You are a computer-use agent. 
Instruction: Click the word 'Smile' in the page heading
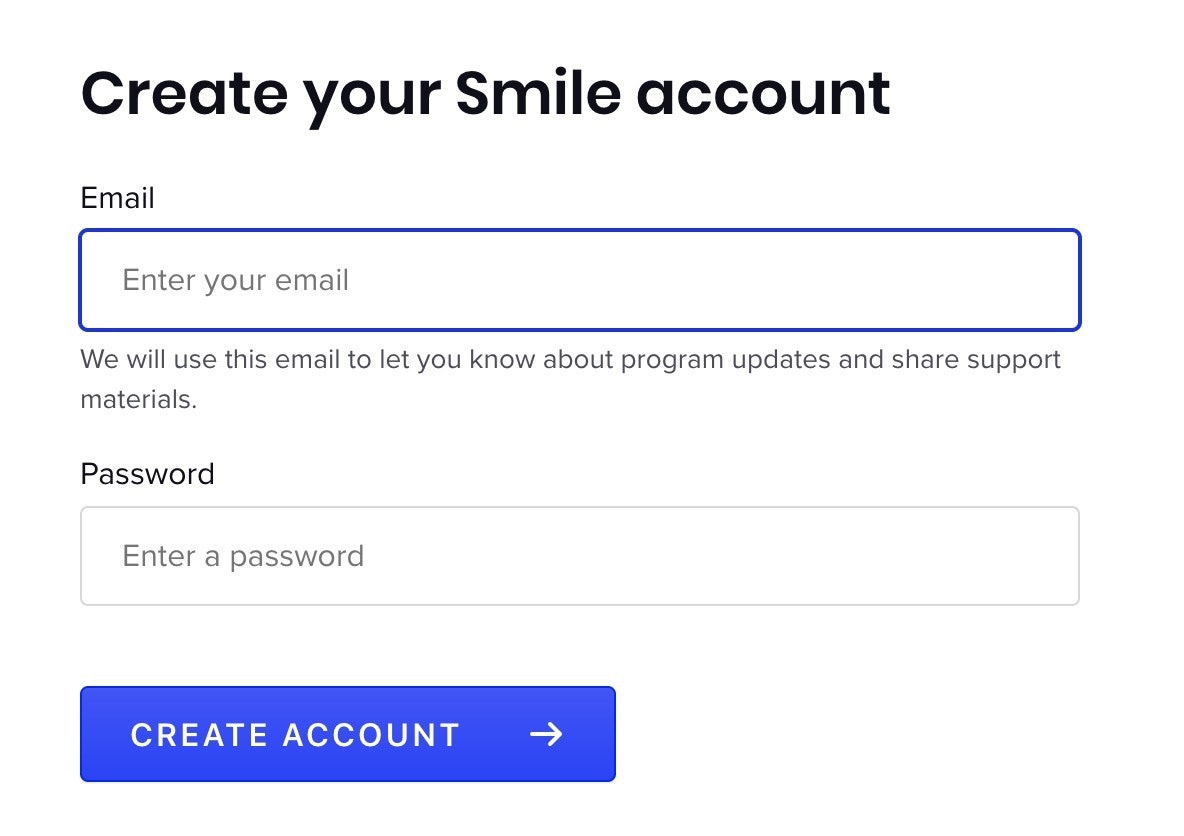(538, 93)
